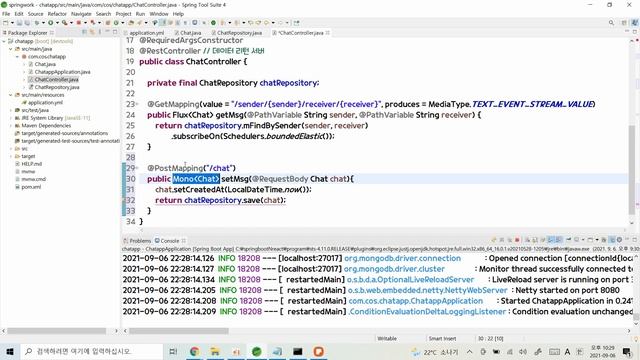Click dropdown arrow beside Run button
Viewport: 640px width, 360px height.
57,23
